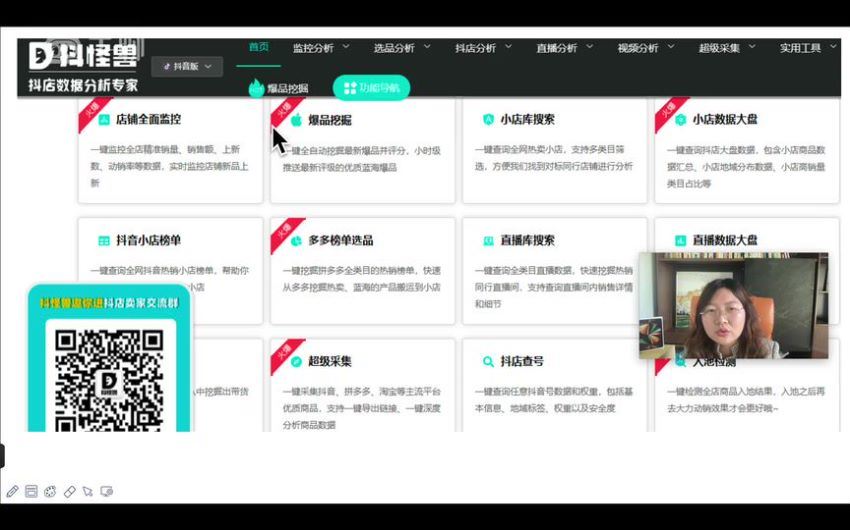Select the pointer cursor tool

click(x=88, y=492)
